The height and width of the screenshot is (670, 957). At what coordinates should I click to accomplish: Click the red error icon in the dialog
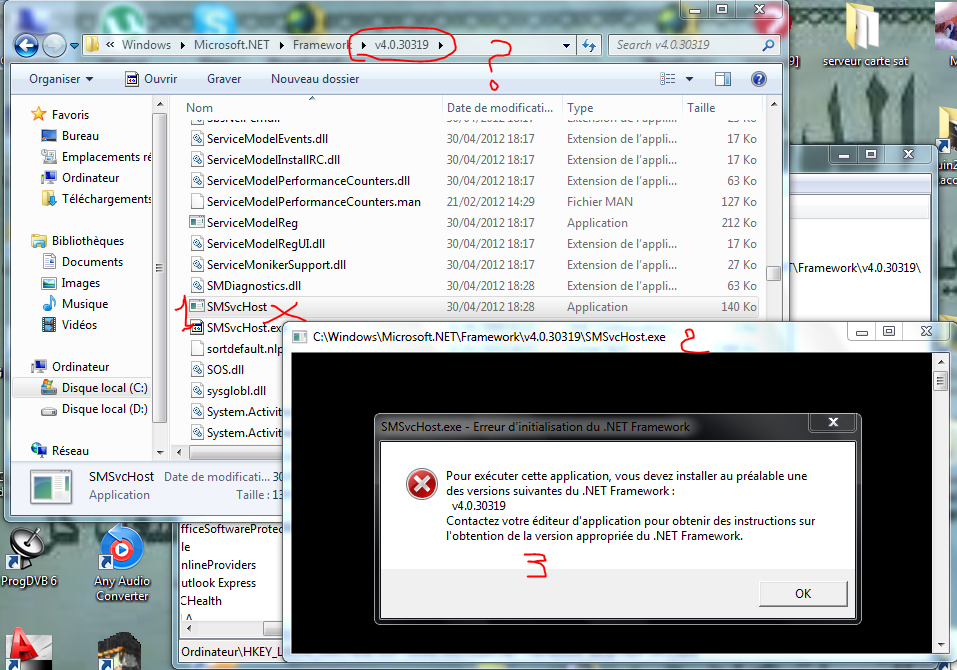point(422,484)
